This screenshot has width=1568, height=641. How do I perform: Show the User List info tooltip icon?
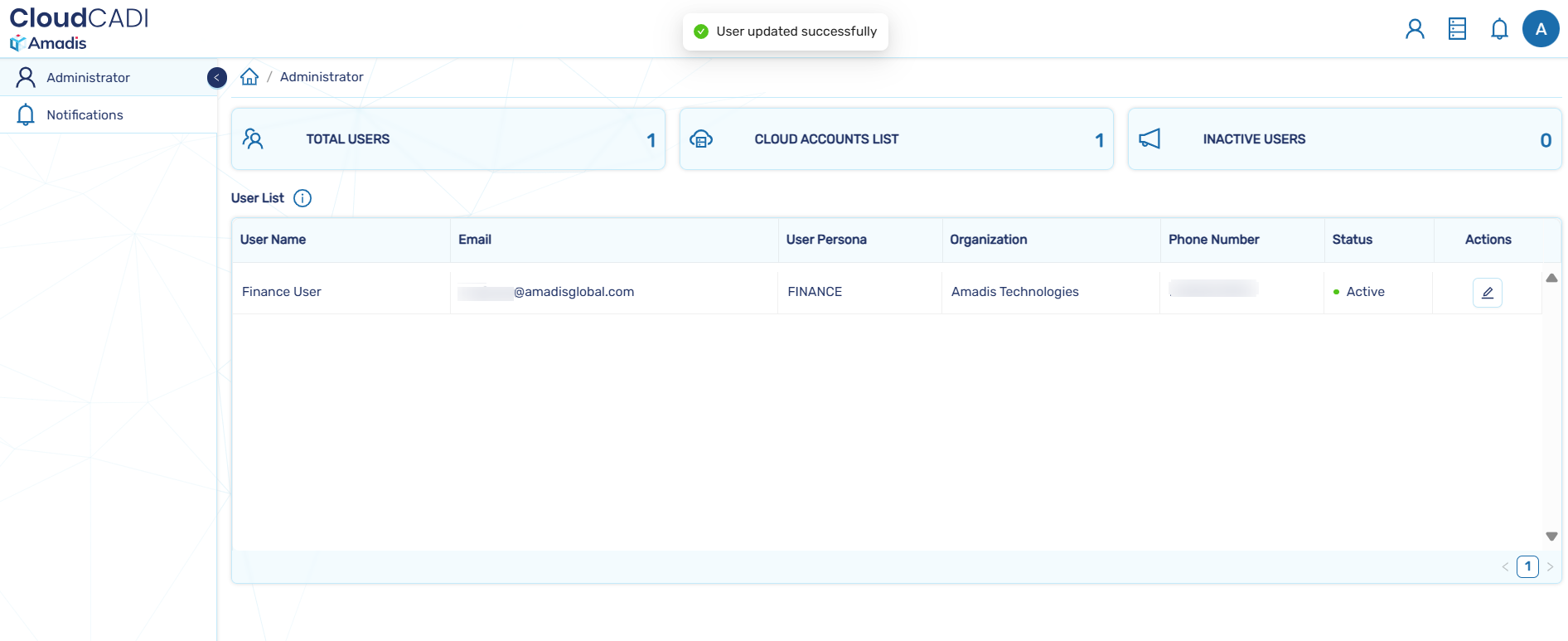tap(302, 198)
